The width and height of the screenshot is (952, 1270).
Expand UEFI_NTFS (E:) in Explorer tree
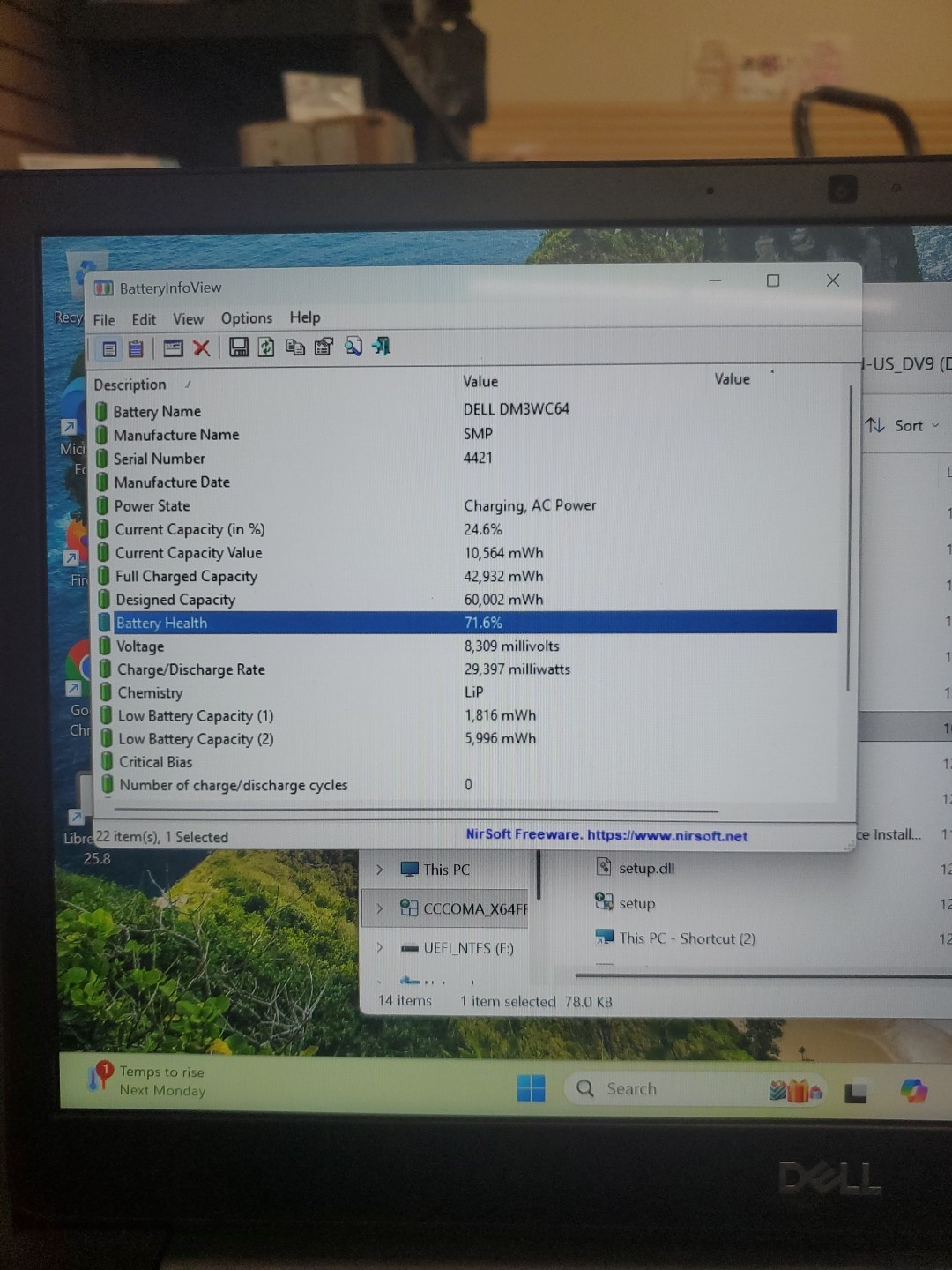coord(380,947)
